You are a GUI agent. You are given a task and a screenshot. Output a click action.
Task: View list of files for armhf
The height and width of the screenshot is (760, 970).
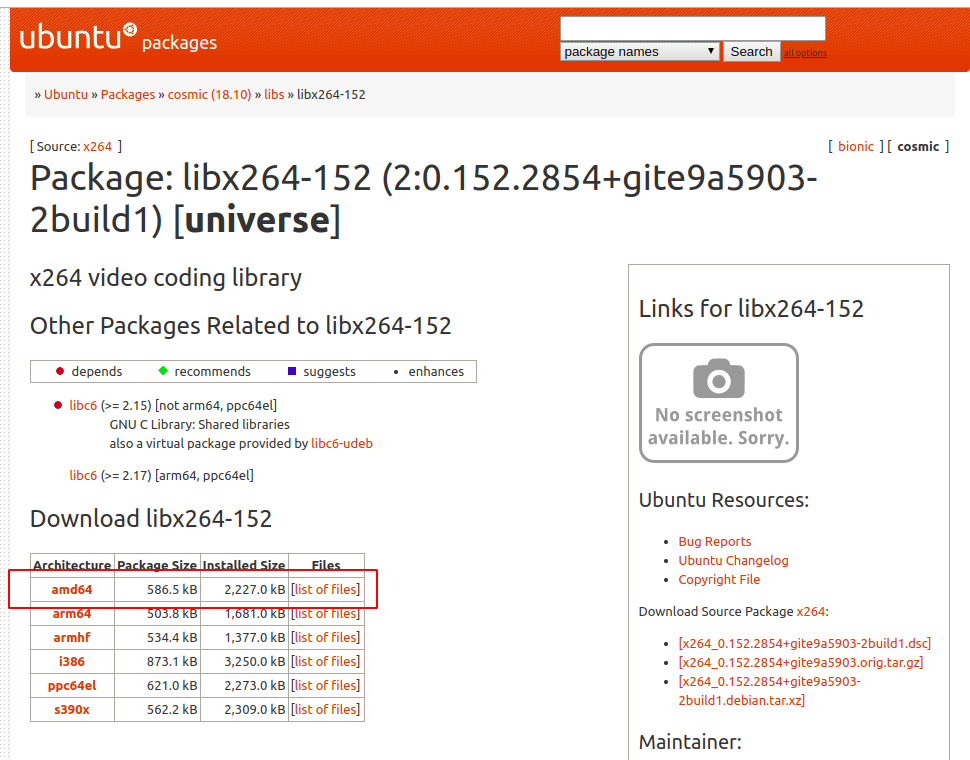pyautogui.click(x=326, y=638)
